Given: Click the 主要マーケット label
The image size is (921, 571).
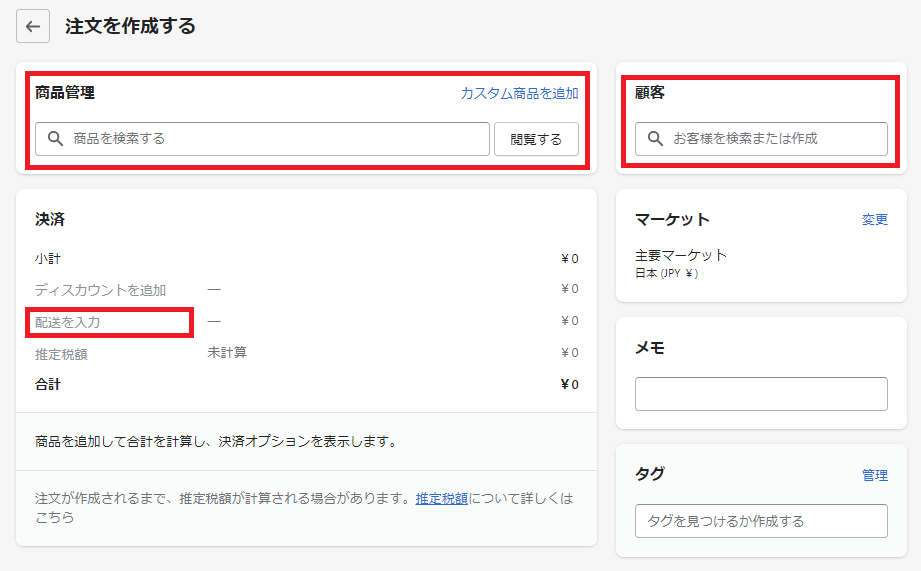Looking at the screenshot, I should coord(681,255).
